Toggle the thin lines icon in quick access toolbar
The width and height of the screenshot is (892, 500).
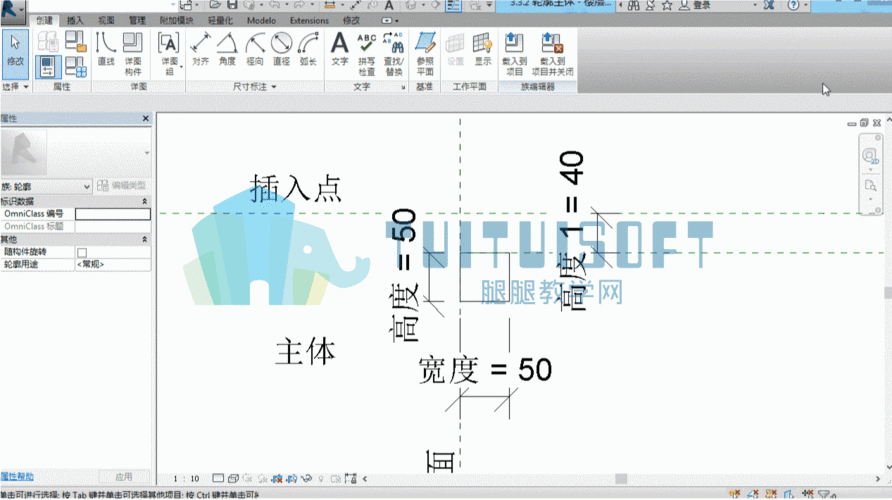[453, 5]
